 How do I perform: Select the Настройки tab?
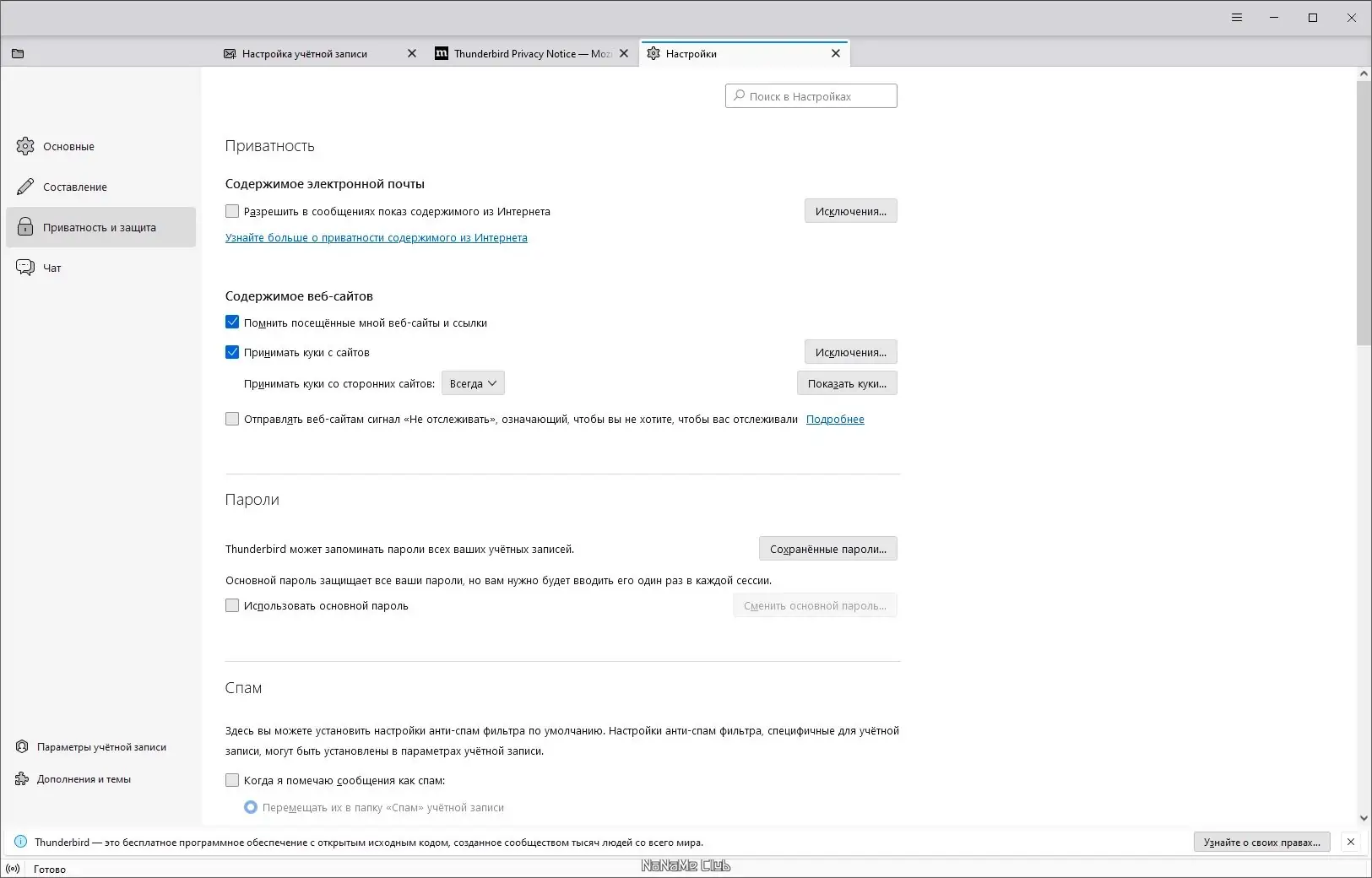point(746,53)
